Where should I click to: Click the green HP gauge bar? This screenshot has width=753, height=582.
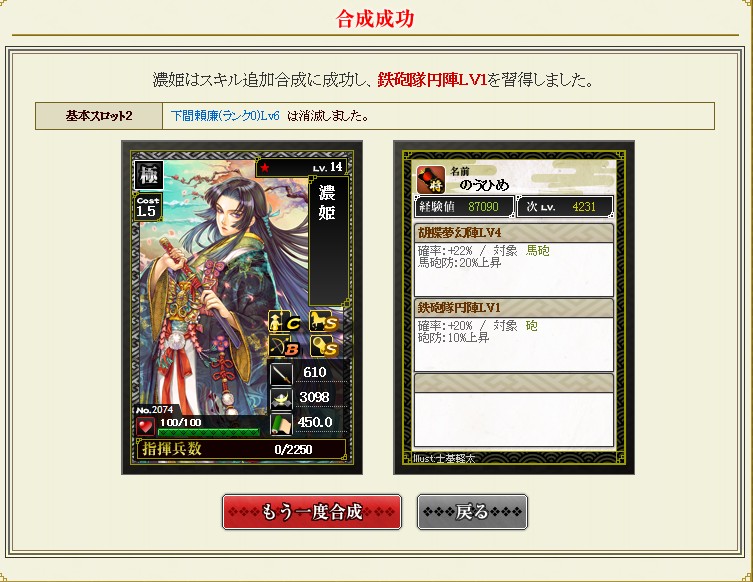pyautogui.click(x=208, y=433)
